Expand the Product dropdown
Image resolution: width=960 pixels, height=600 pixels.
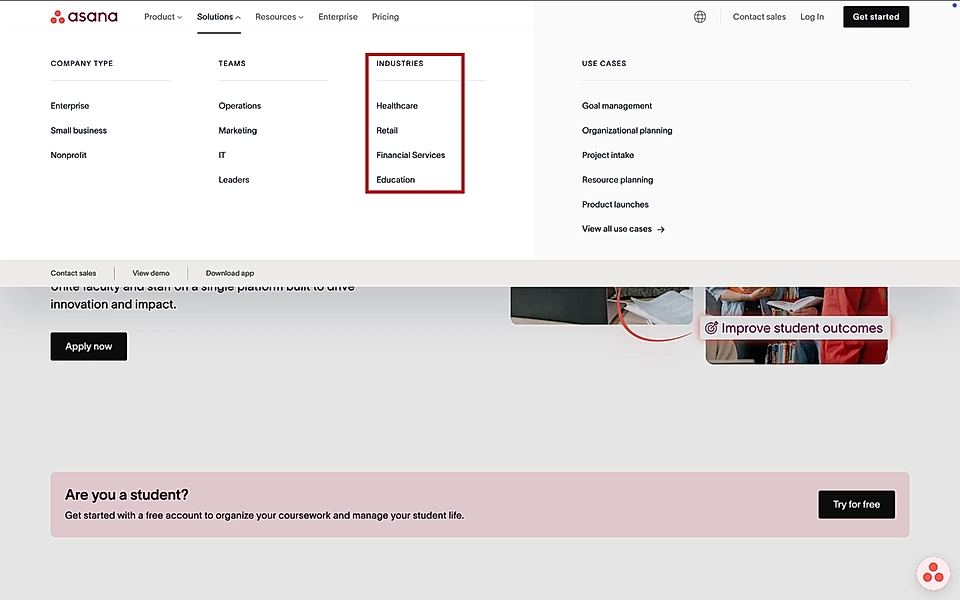click(162, 16)
